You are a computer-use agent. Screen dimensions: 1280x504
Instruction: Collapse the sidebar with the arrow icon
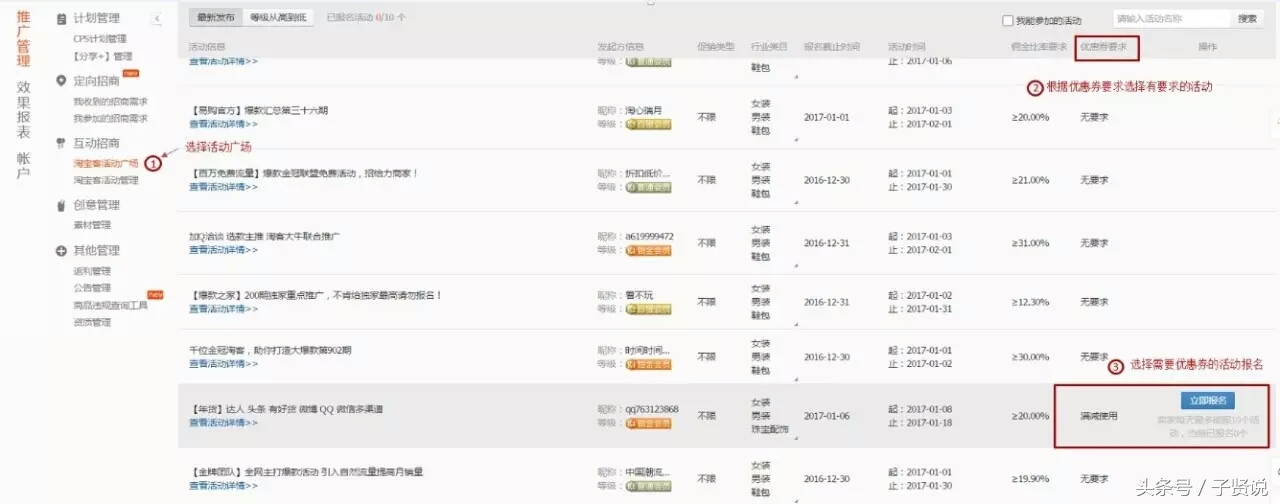157,18
